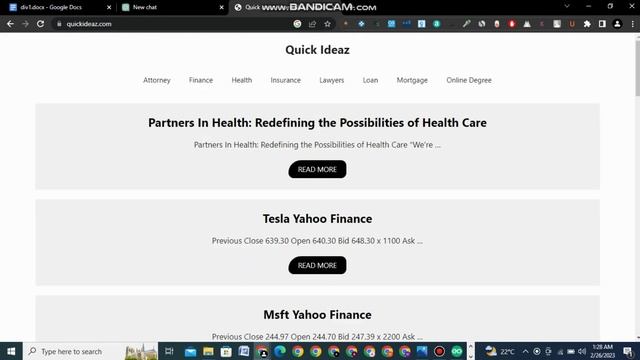Open Microsoft Edge from the taskbar

click(x=280, y=351)
